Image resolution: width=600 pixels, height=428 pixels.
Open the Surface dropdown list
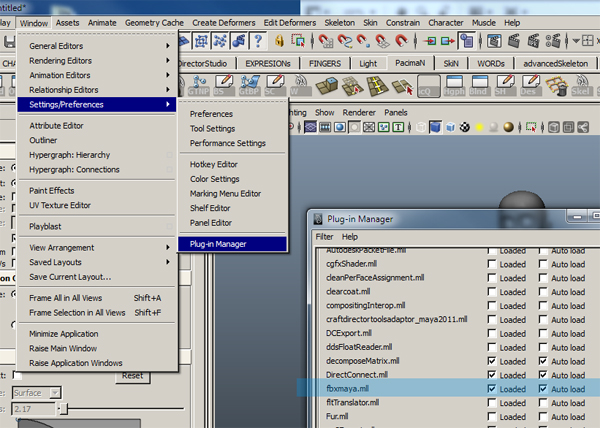[x=37, y=392]
